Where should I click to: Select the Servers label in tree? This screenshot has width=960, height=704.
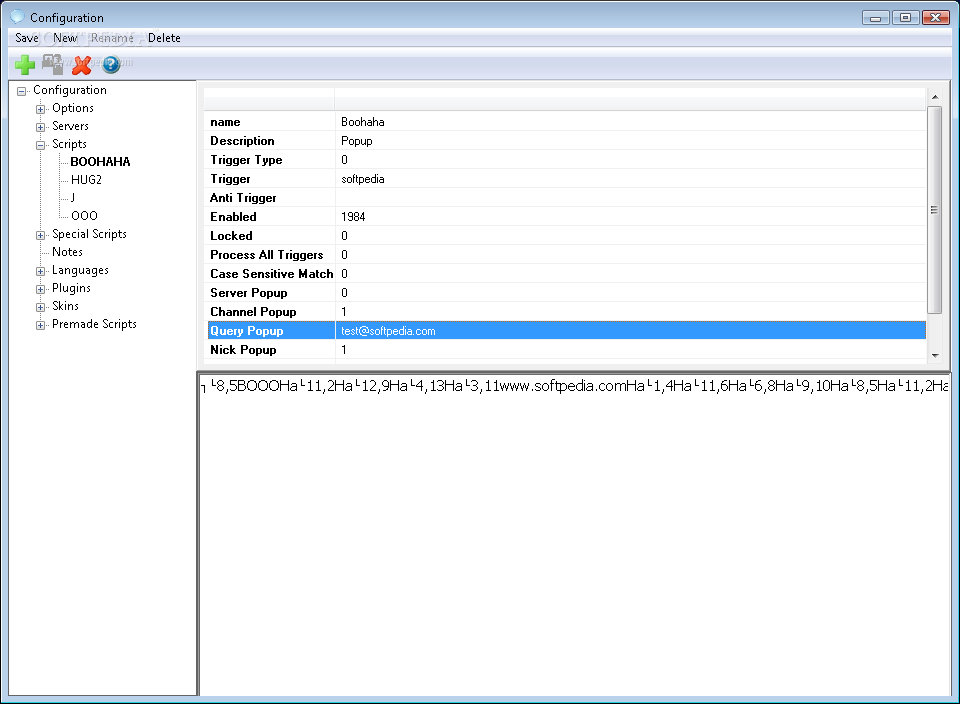(x=70, y=125)
